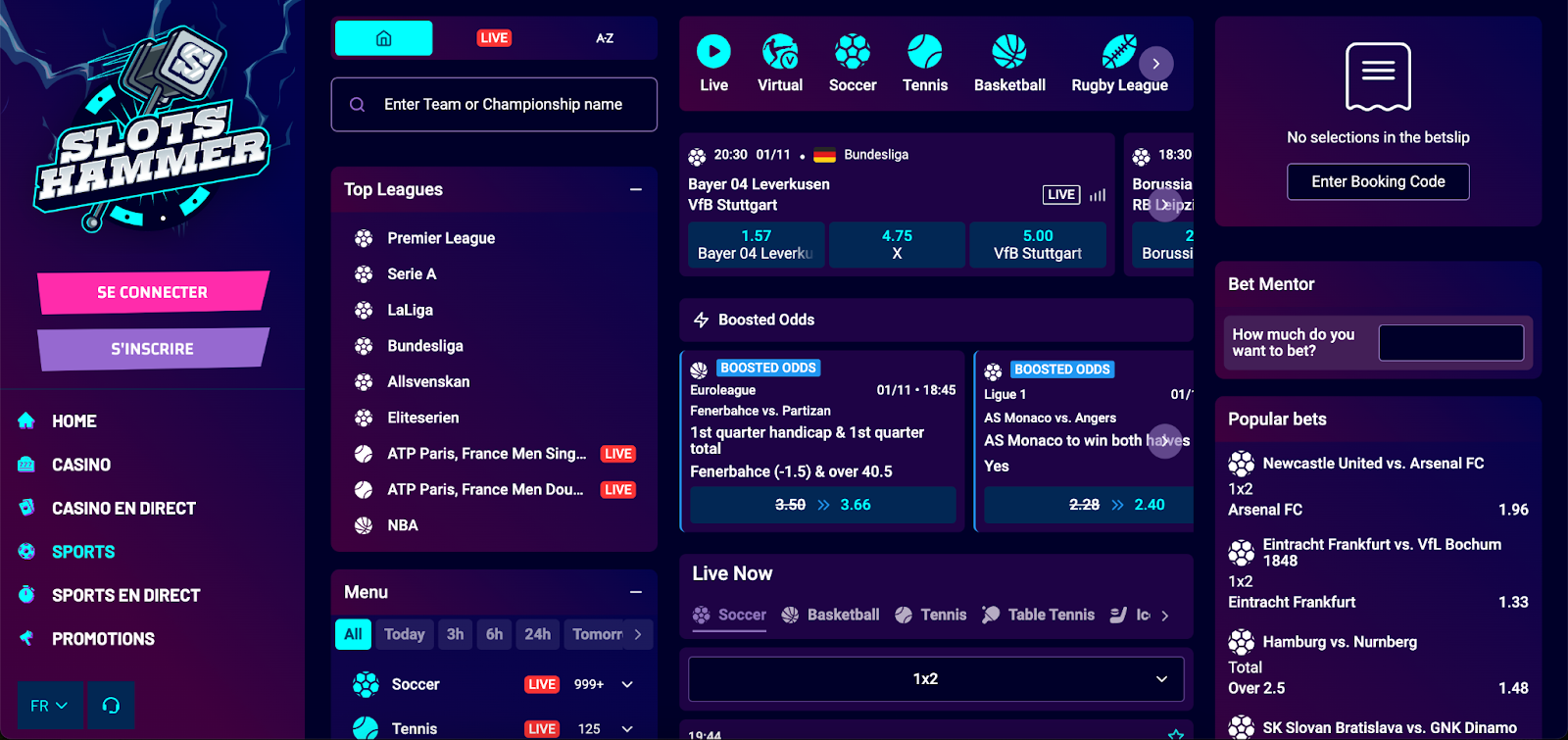1568x740 pixels.
Task: Click the home icon tab
Action: [384, 38]
